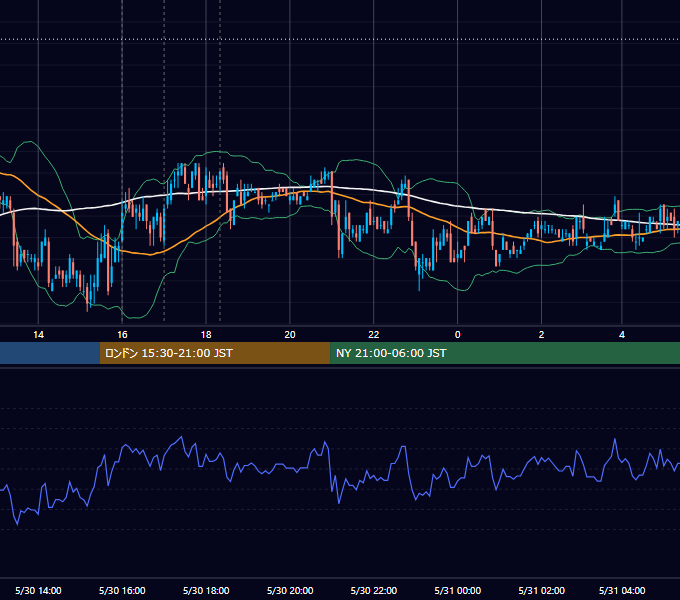Click the 5/31 02:00 label on indicator axis
This screenshot has width=680, height=600.
coord(541,590)
